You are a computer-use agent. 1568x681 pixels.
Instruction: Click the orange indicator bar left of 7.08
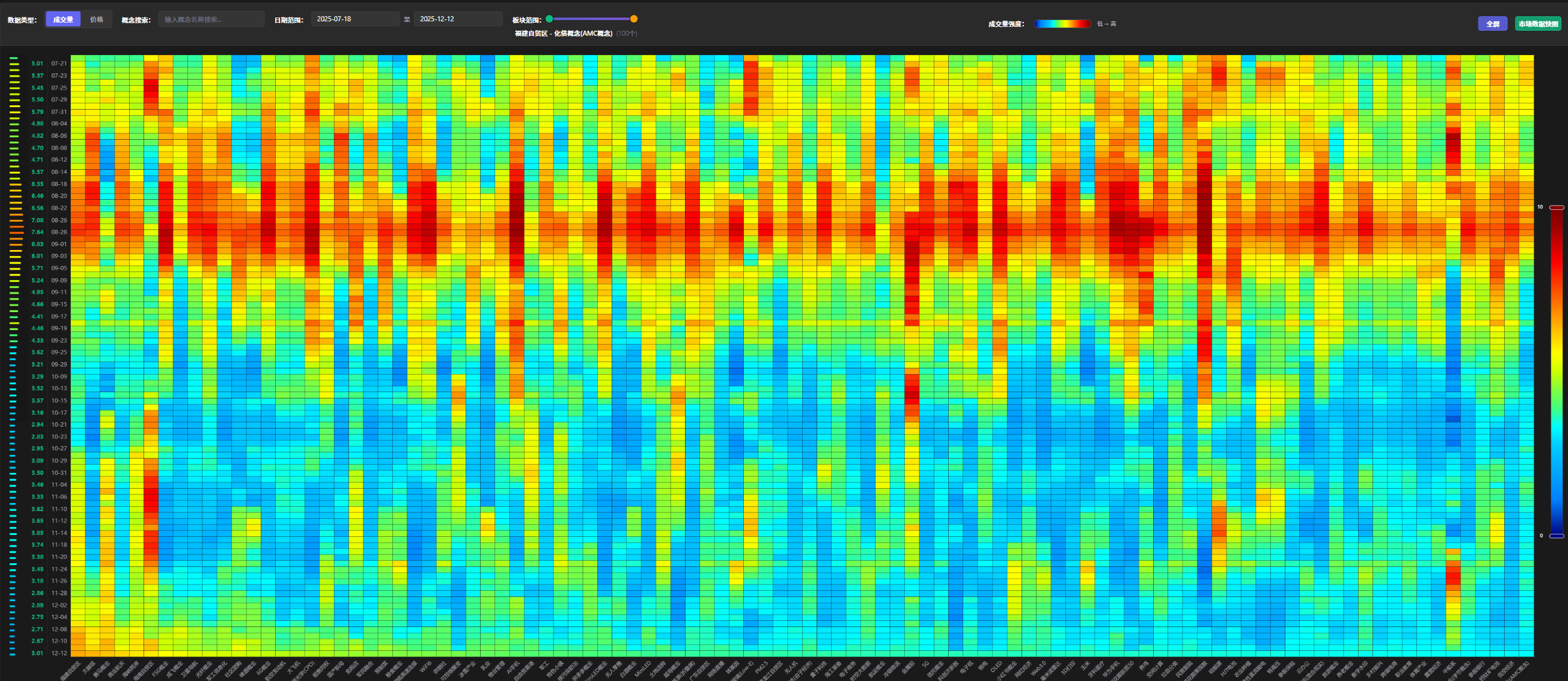coord(16,221)
